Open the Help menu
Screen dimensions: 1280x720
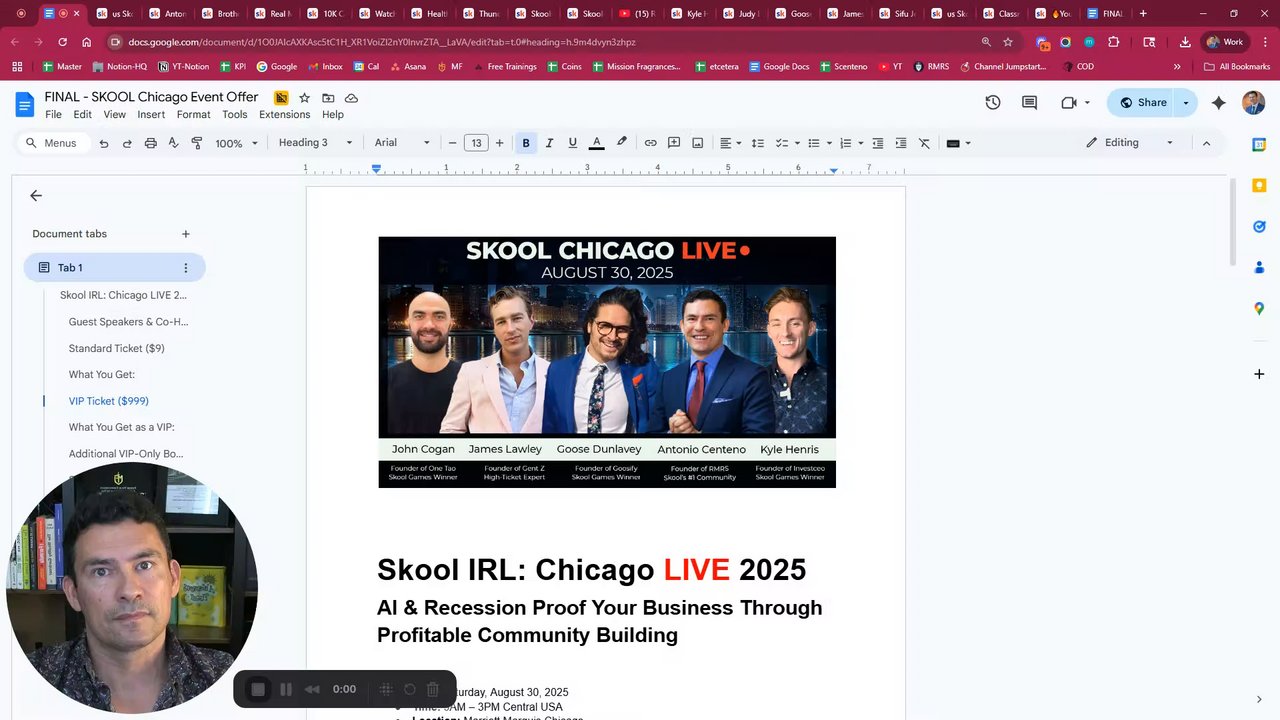pyautogui.click(x=333, y=114)
